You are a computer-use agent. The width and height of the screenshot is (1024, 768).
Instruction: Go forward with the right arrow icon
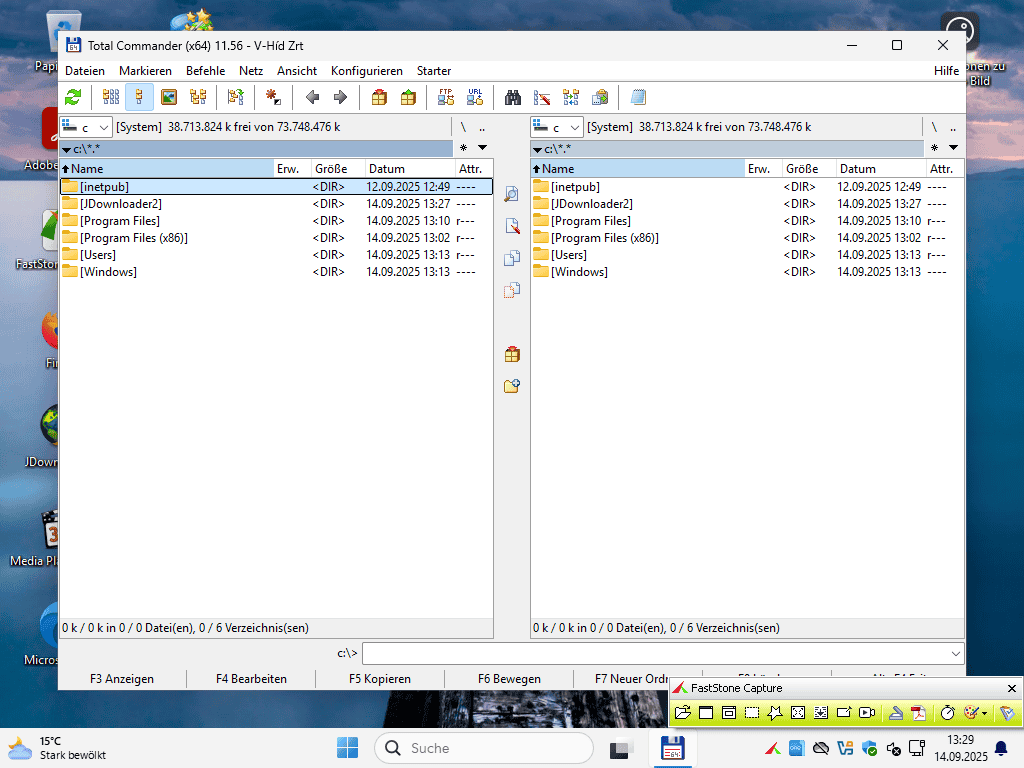(x=340, y=97)
